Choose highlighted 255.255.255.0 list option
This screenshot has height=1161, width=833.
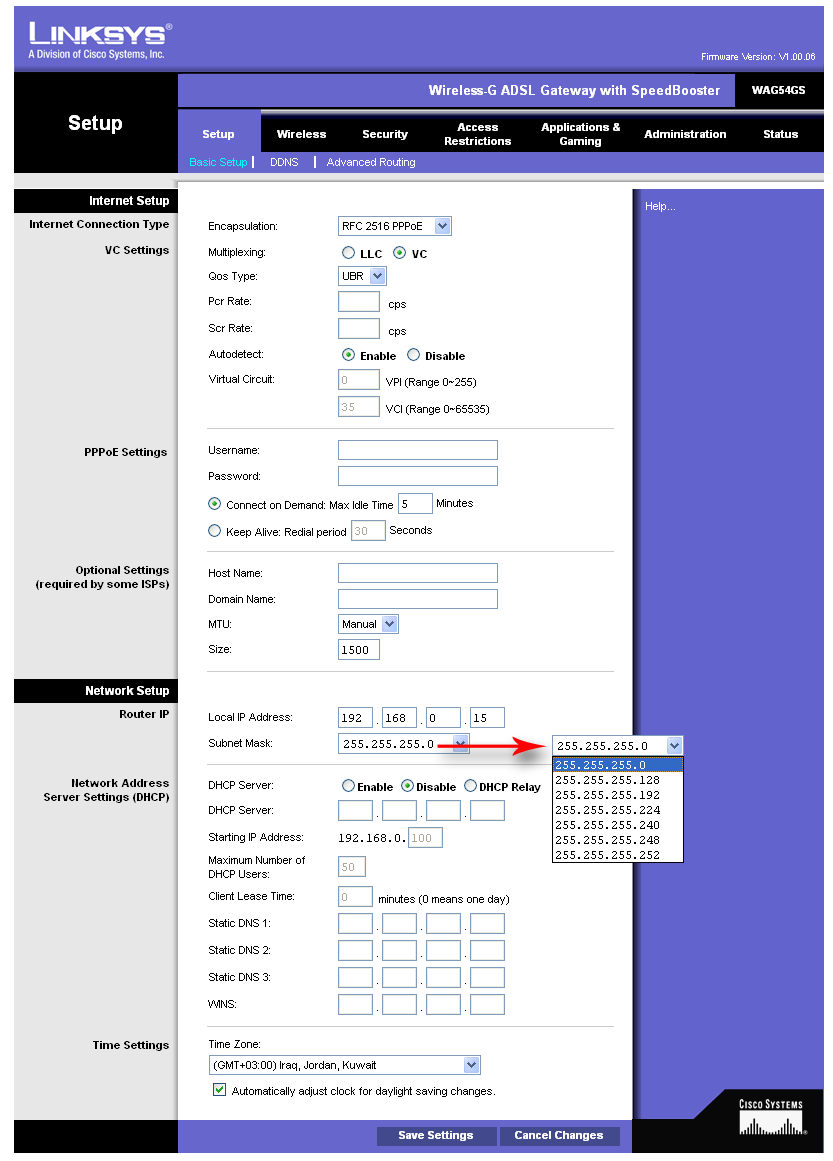tap(618, 765)
